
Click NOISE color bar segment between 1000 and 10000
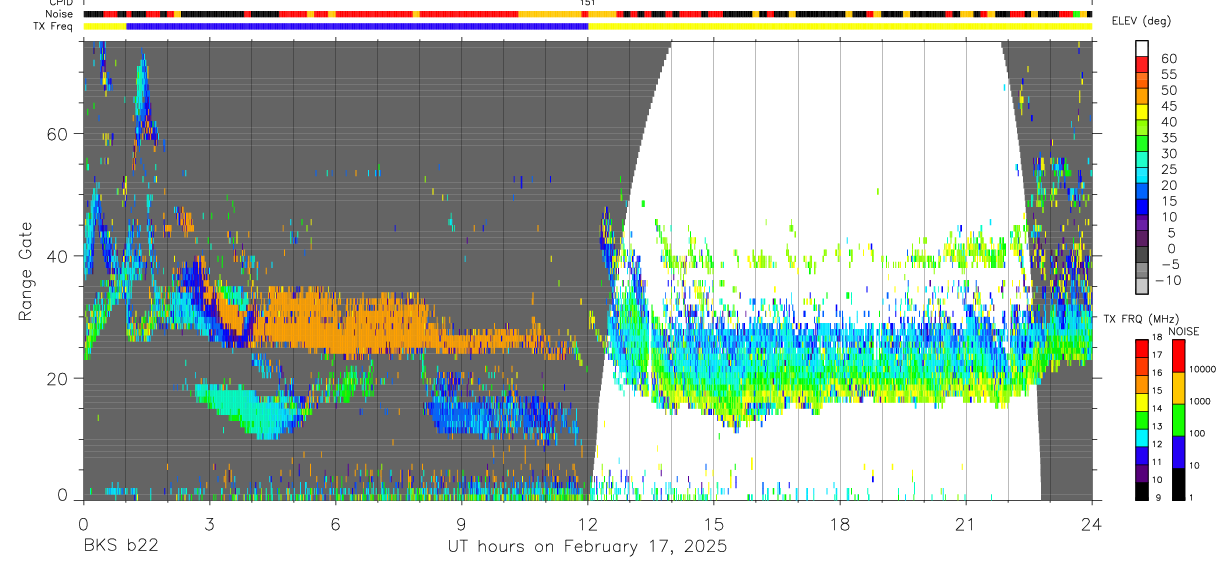pyautogui.click(x=1179, y=387)
